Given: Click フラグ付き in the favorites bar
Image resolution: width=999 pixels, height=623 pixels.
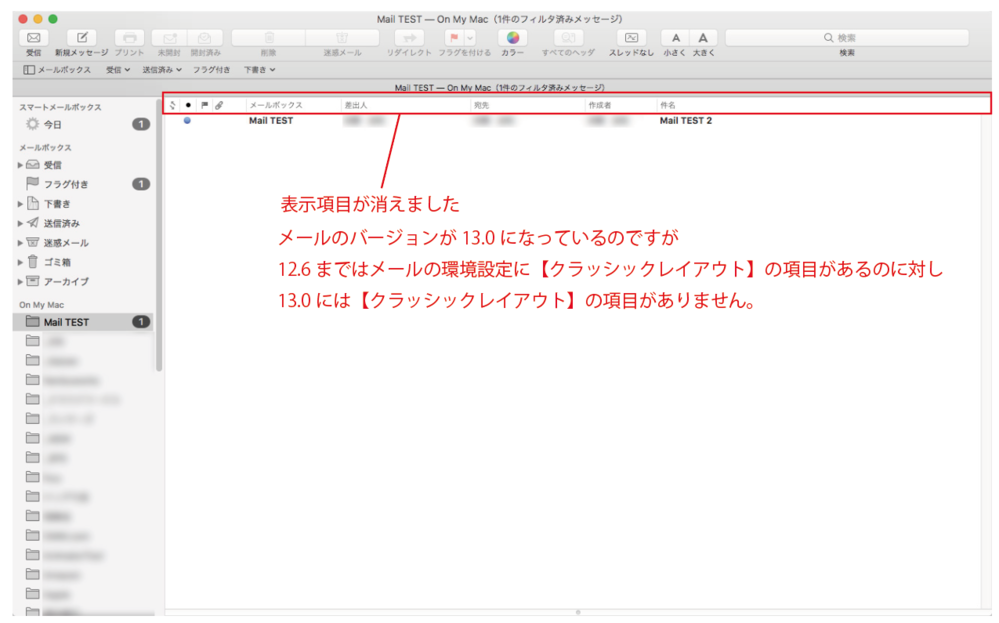Looking at the screenshot, I should pyautogui.click(x=211, y=70).
